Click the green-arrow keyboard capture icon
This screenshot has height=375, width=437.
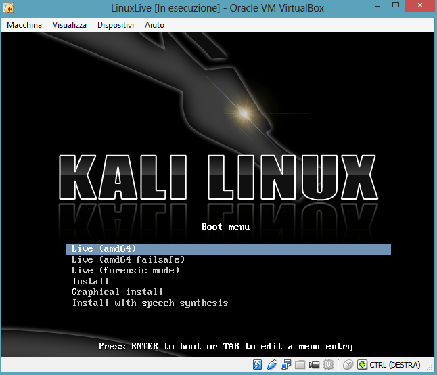pyautogui.click(x=362, y=365)
